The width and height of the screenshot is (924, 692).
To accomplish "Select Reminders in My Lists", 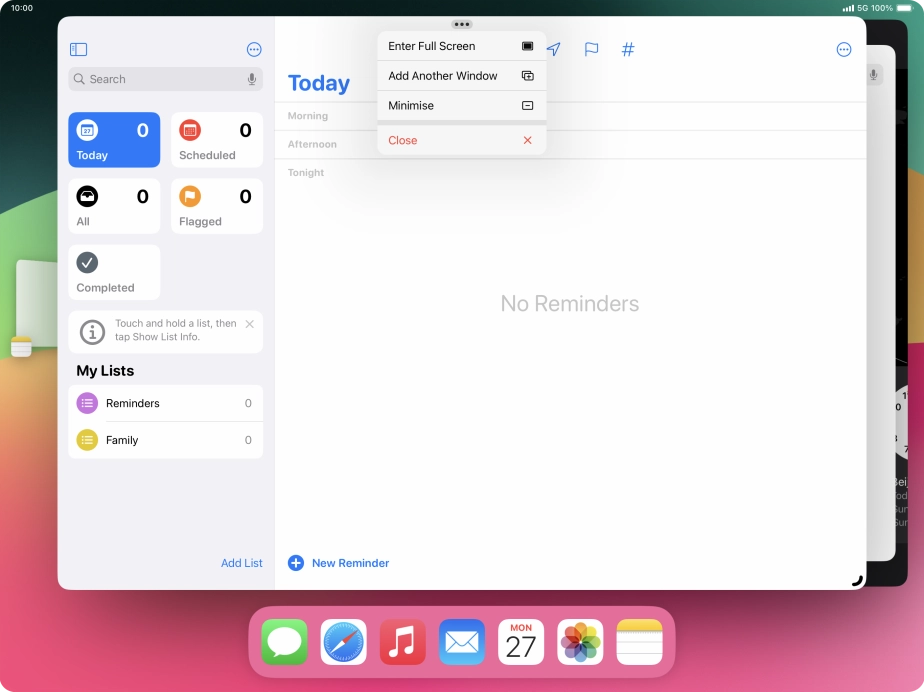I will 165,403.
